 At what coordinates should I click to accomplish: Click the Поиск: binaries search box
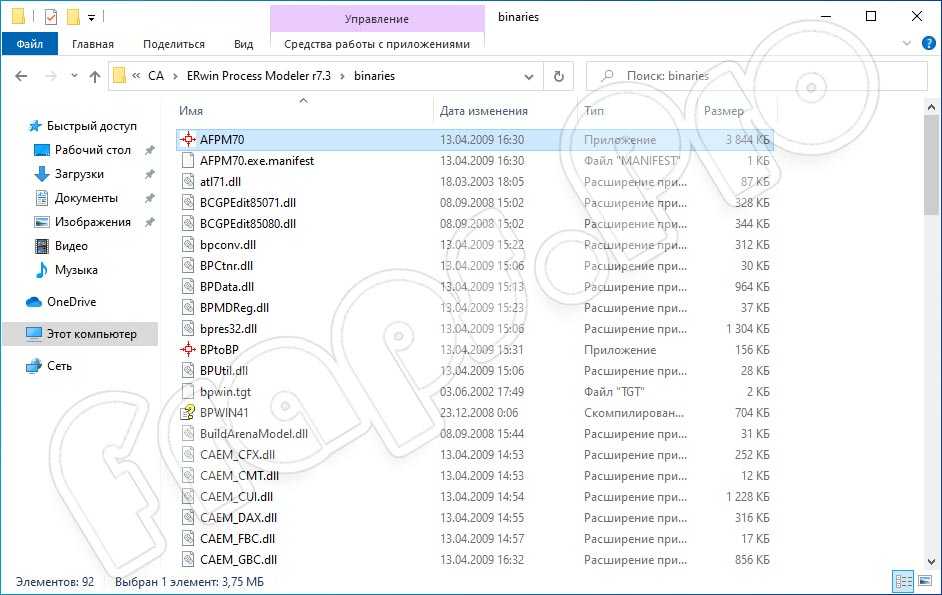click(x=756, y=76)
